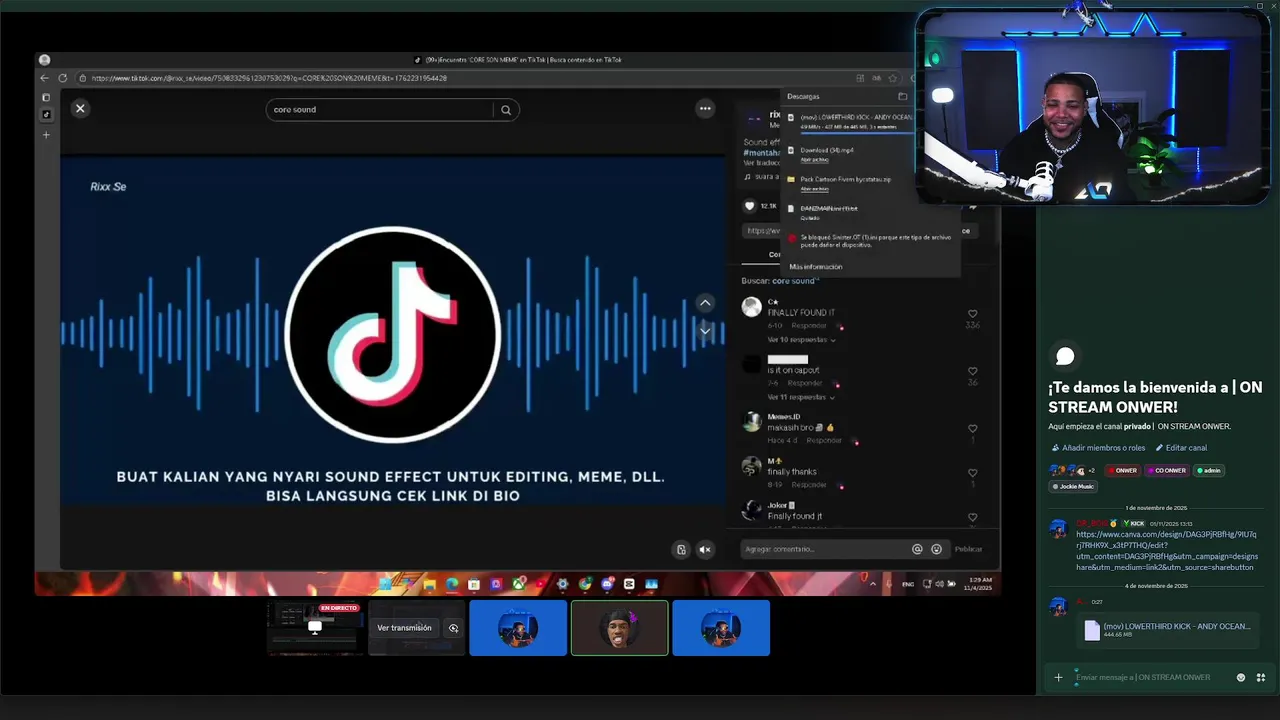
Task: Show hidden system tray icons chevron
Action: pos(873,583)
